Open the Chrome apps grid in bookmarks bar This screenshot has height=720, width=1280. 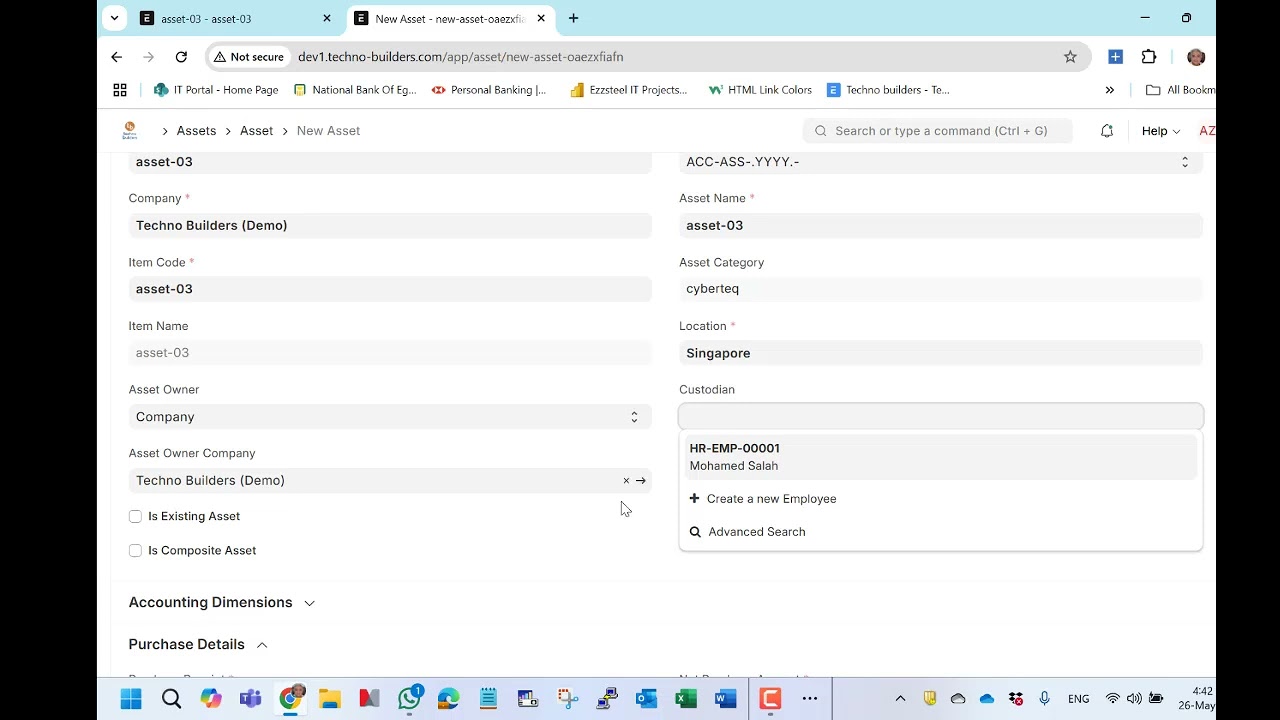click(120, 90)
